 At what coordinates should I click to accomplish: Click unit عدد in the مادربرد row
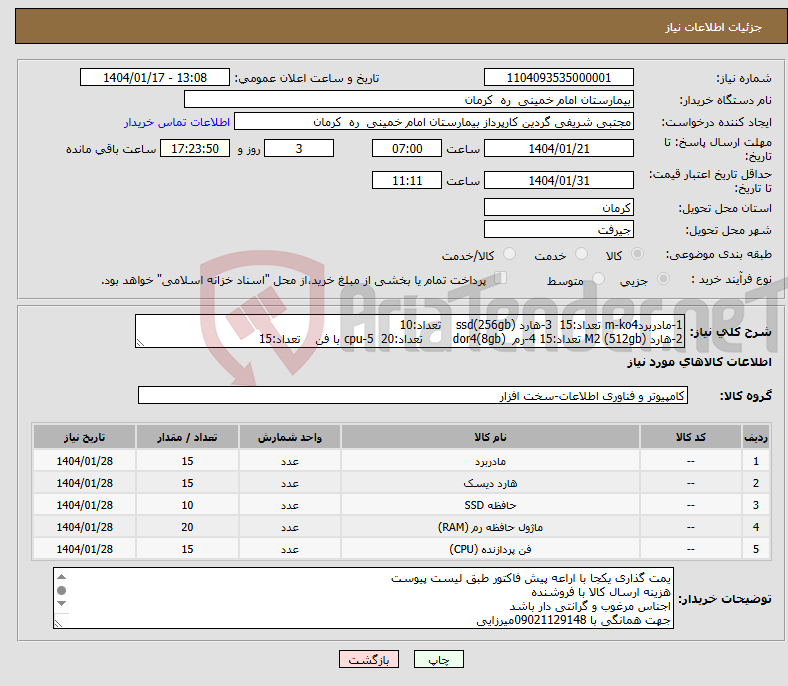click(289, 461)
